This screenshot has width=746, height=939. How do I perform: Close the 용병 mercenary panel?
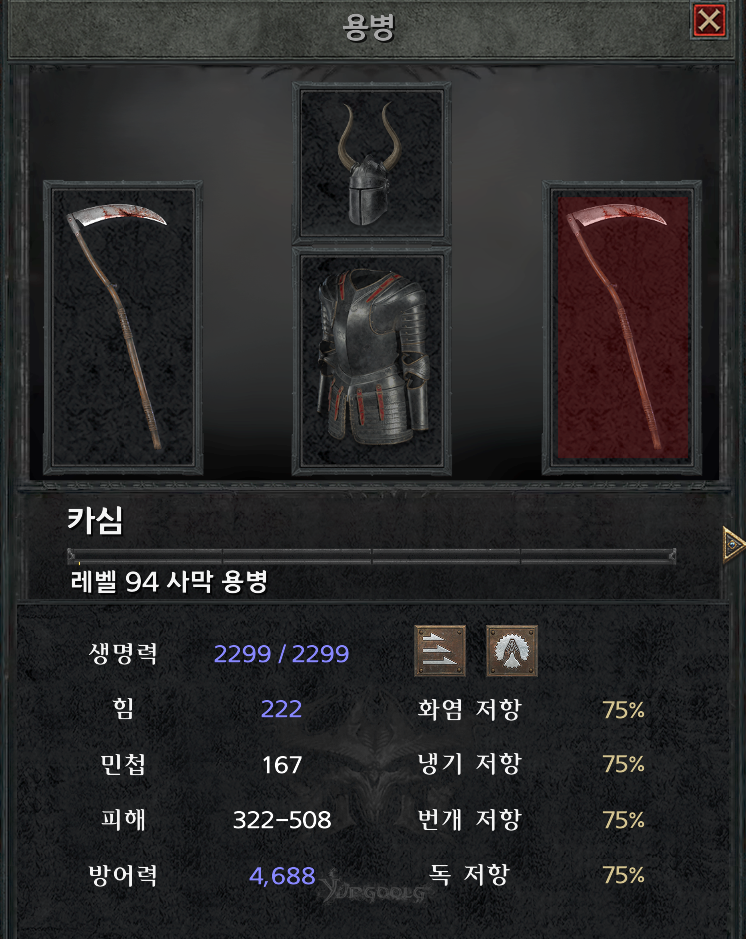click(709, 22)
